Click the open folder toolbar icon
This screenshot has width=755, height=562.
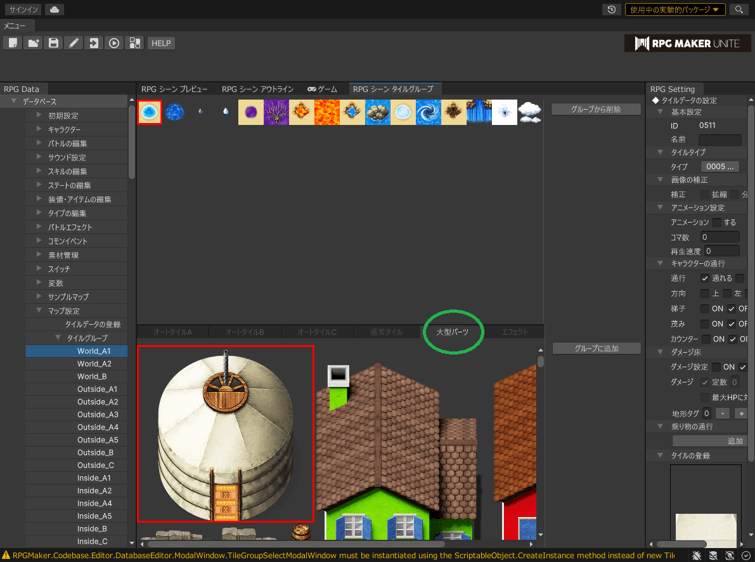pos(33,43)
